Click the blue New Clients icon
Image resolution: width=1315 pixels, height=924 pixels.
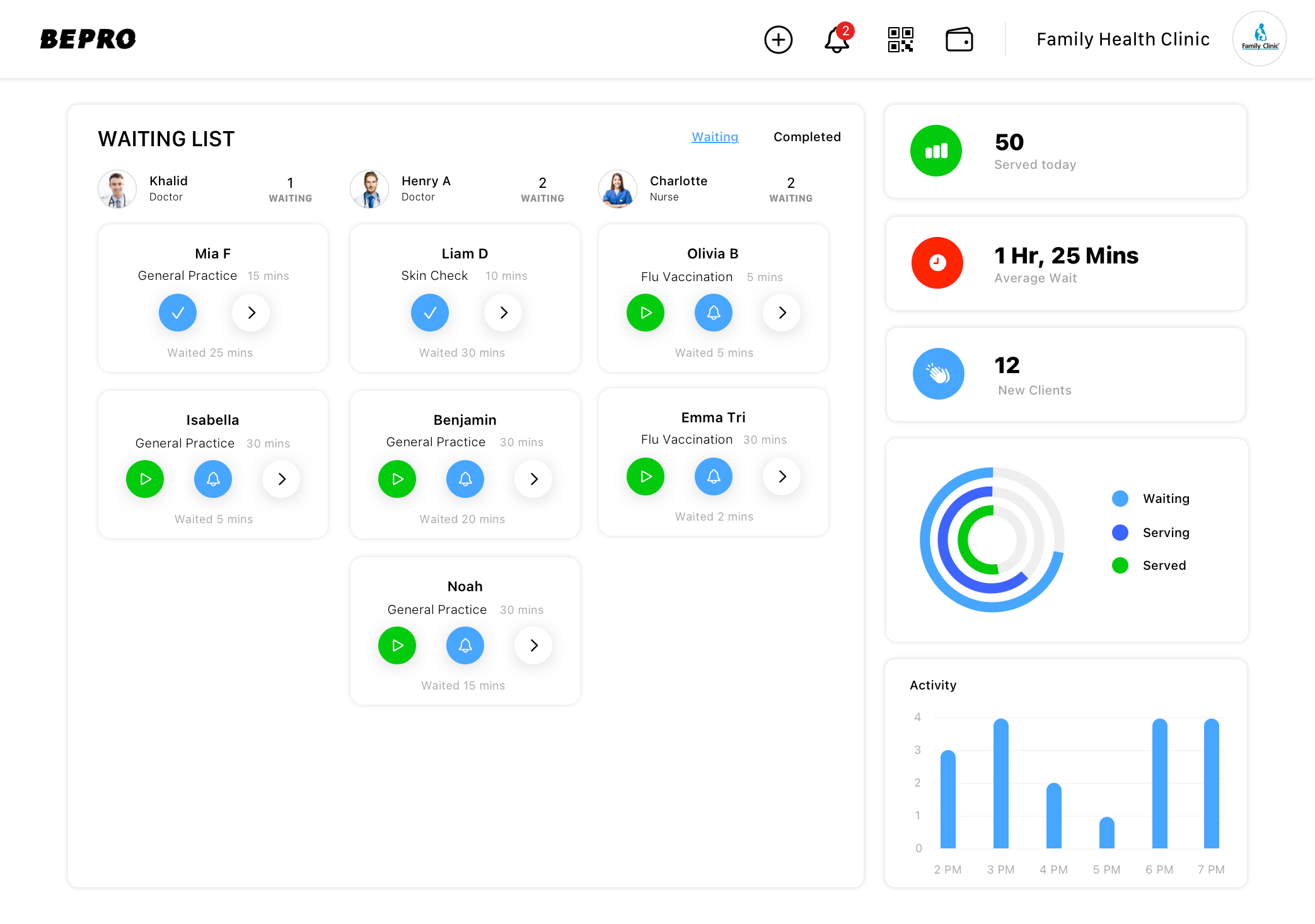938,374
